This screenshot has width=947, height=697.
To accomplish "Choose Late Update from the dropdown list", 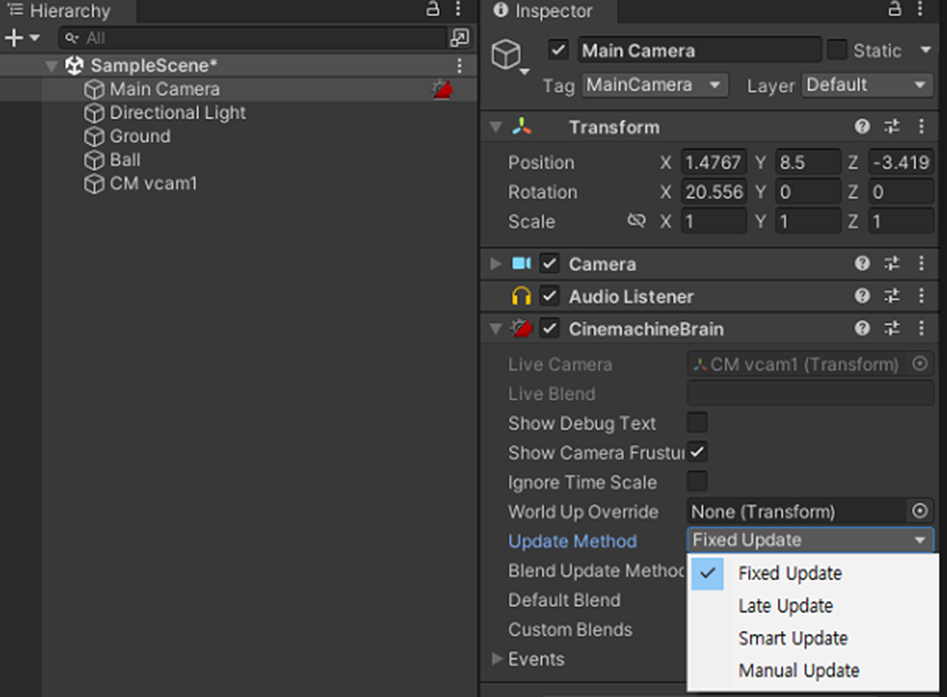I will tap(812, 606).
